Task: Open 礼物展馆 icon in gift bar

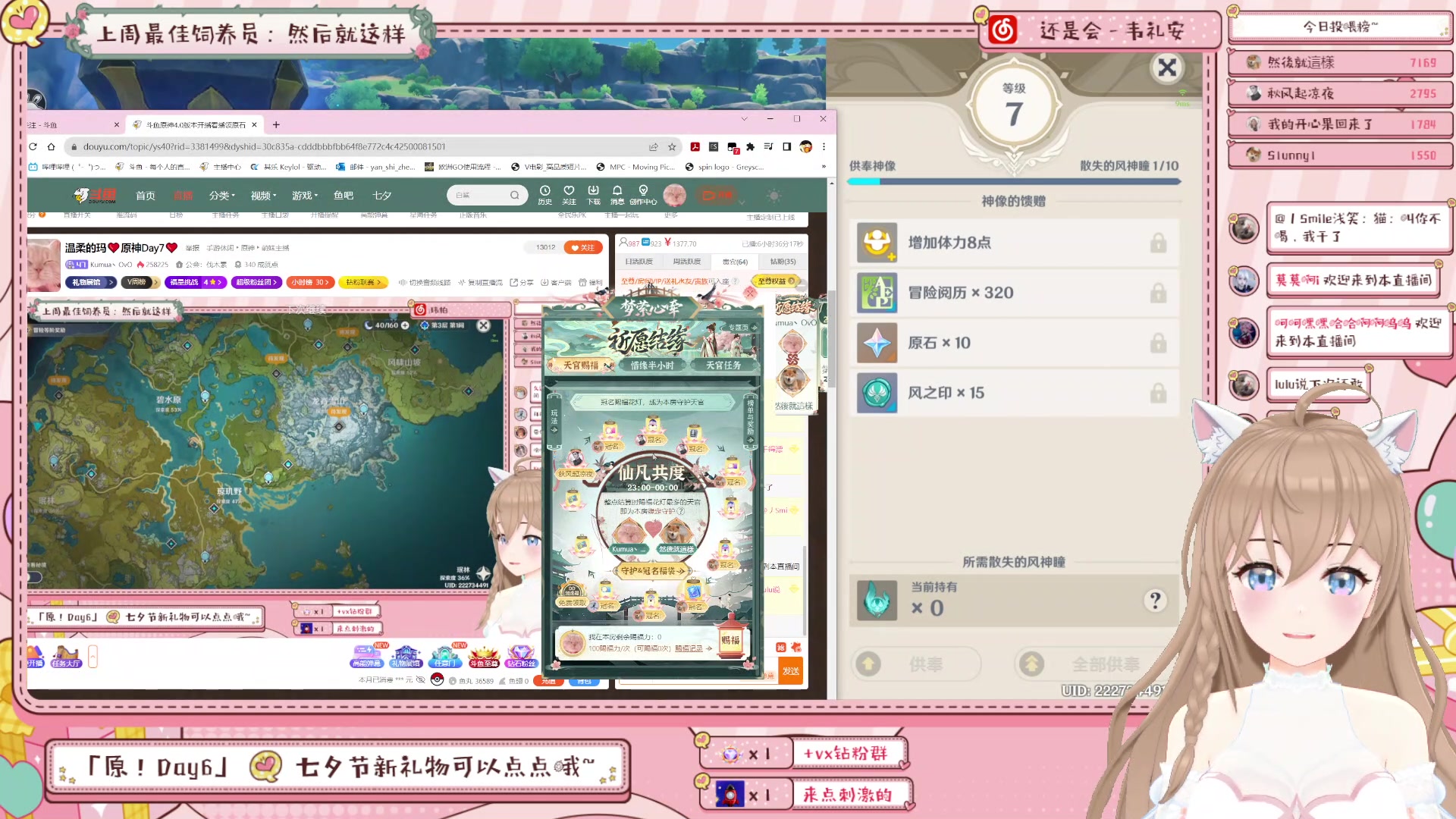Action: pos(406,656)
